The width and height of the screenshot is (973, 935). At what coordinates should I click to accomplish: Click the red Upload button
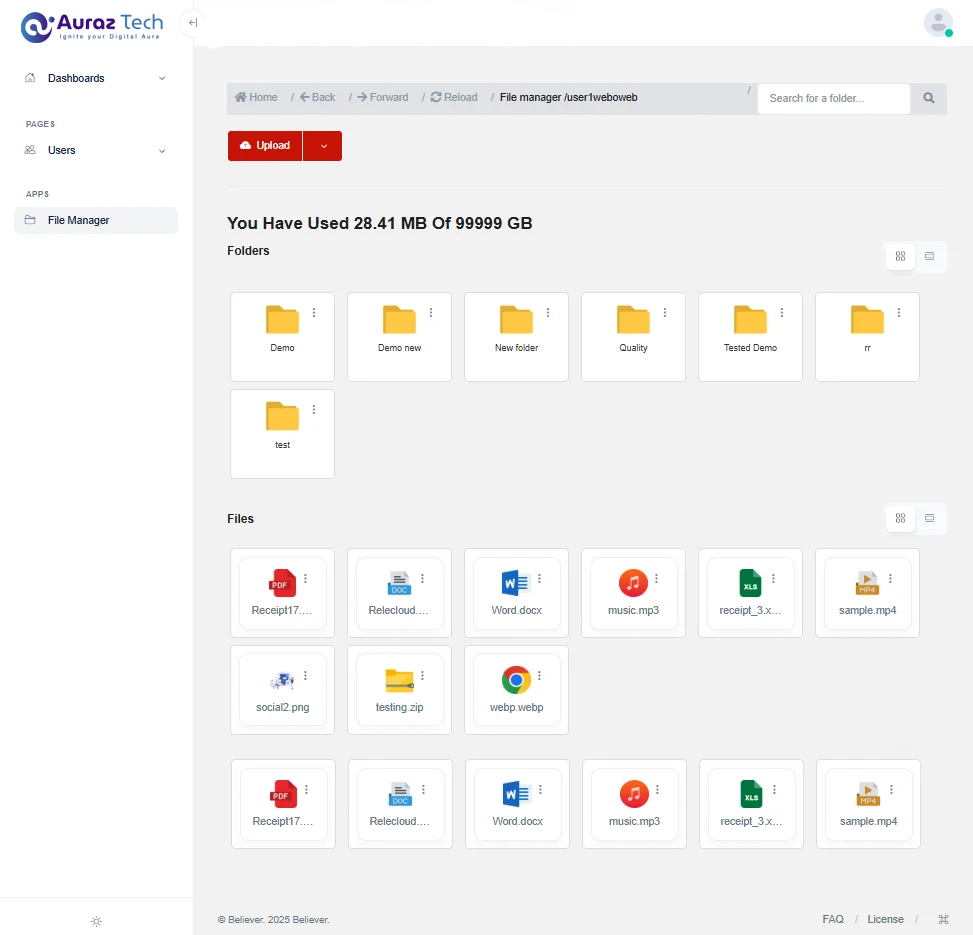click(265, 146)
